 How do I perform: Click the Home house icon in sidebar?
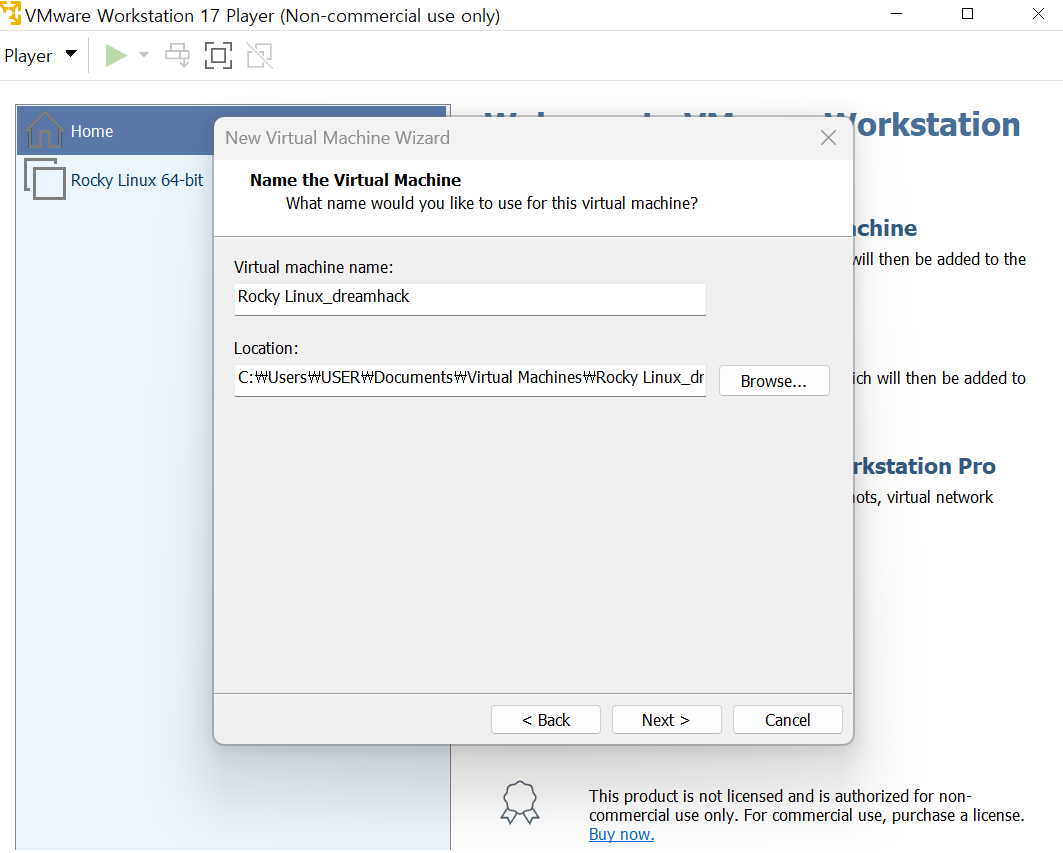(45, 130)
